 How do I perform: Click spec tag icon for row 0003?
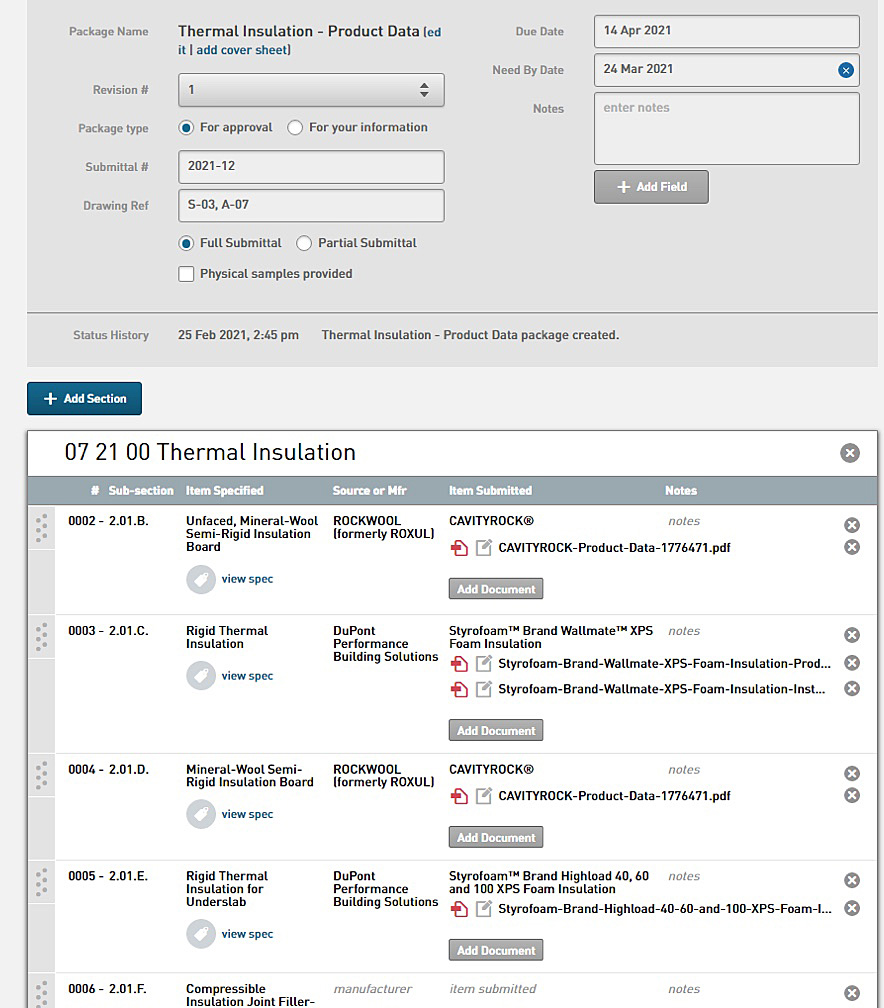coord(201,676)
